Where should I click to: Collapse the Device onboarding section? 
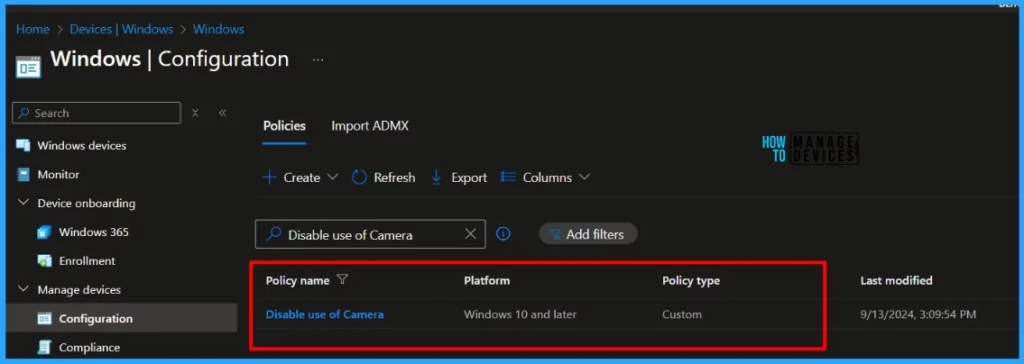[24, 203]
